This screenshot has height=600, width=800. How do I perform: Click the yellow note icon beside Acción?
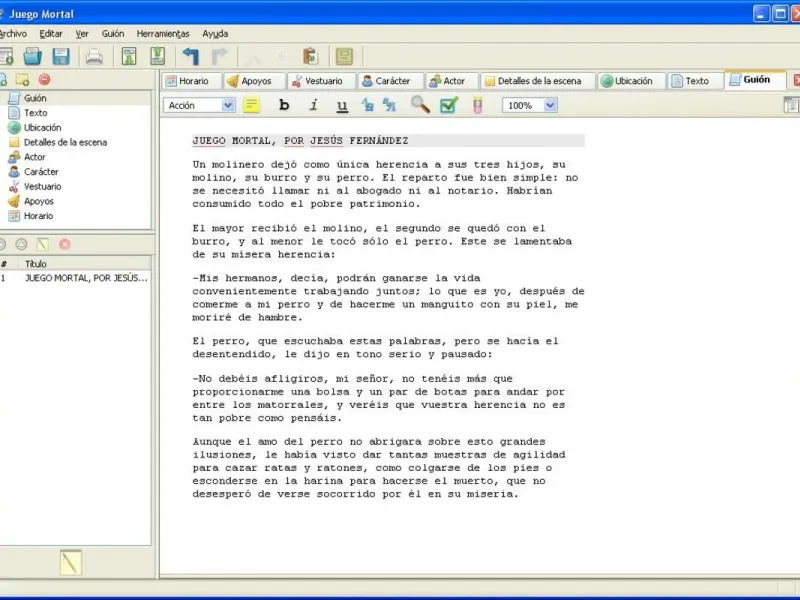251,105
